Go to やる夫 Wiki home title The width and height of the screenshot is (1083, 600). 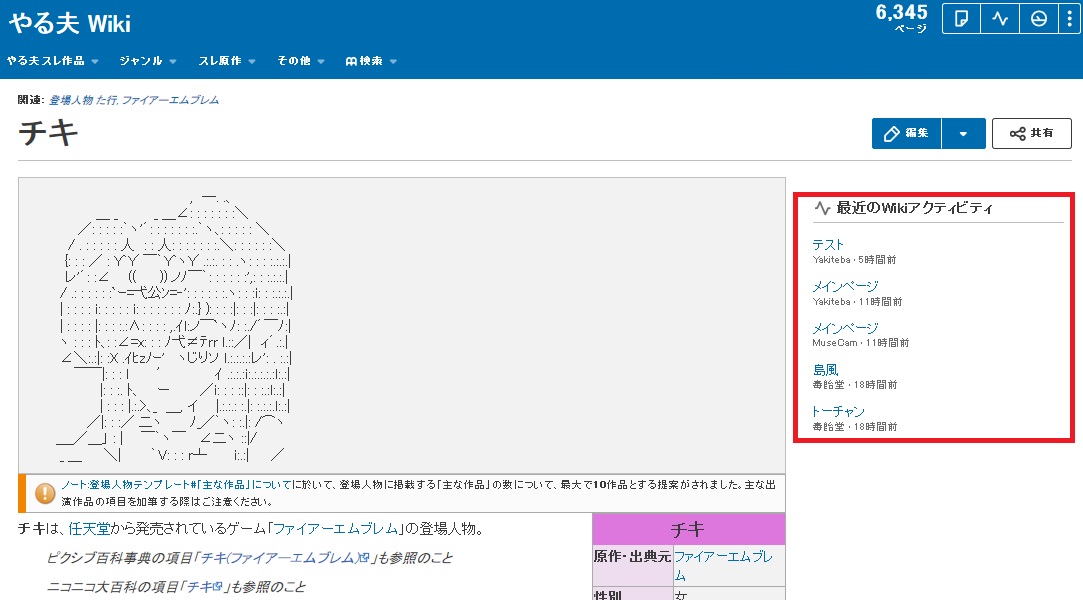[70, 23]
